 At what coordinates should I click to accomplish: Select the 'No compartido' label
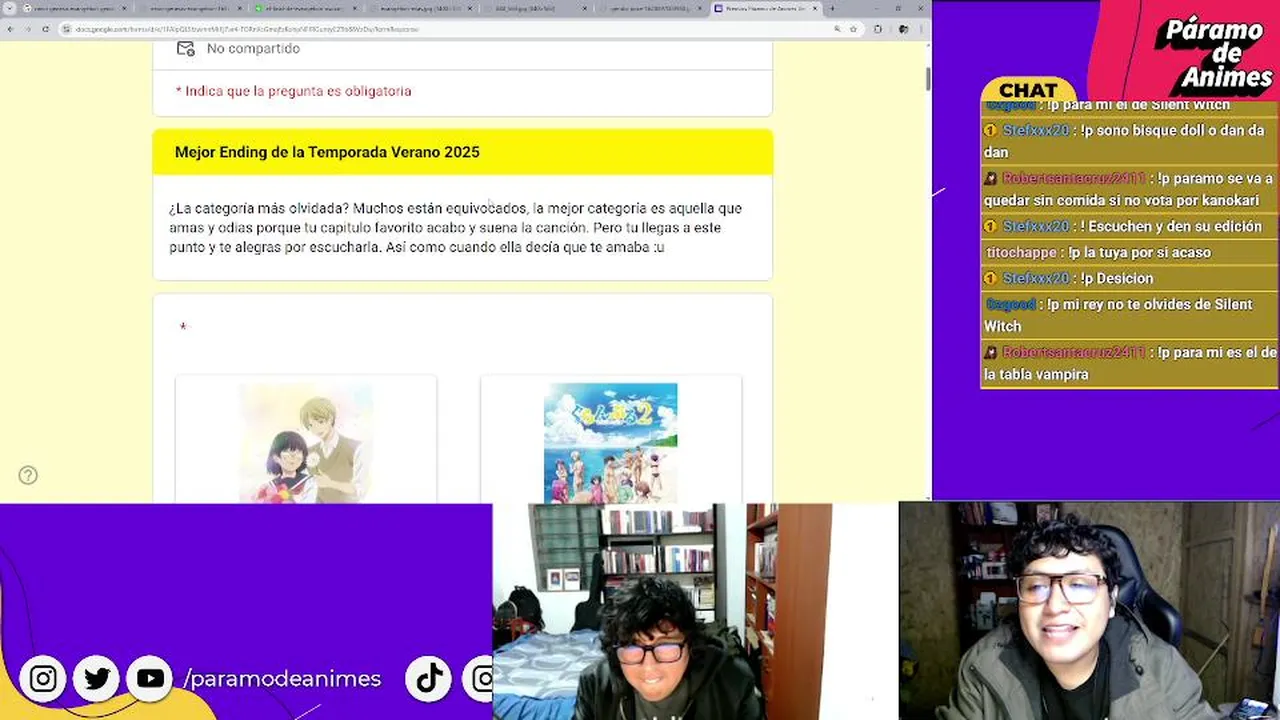pos(253,48)
